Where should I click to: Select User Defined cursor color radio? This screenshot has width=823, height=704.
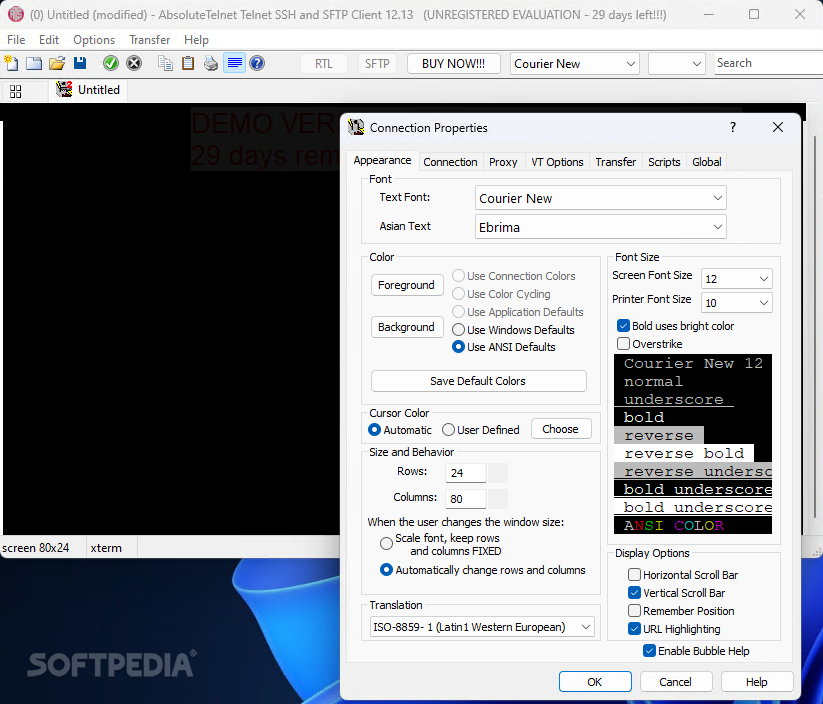(448, 430)
